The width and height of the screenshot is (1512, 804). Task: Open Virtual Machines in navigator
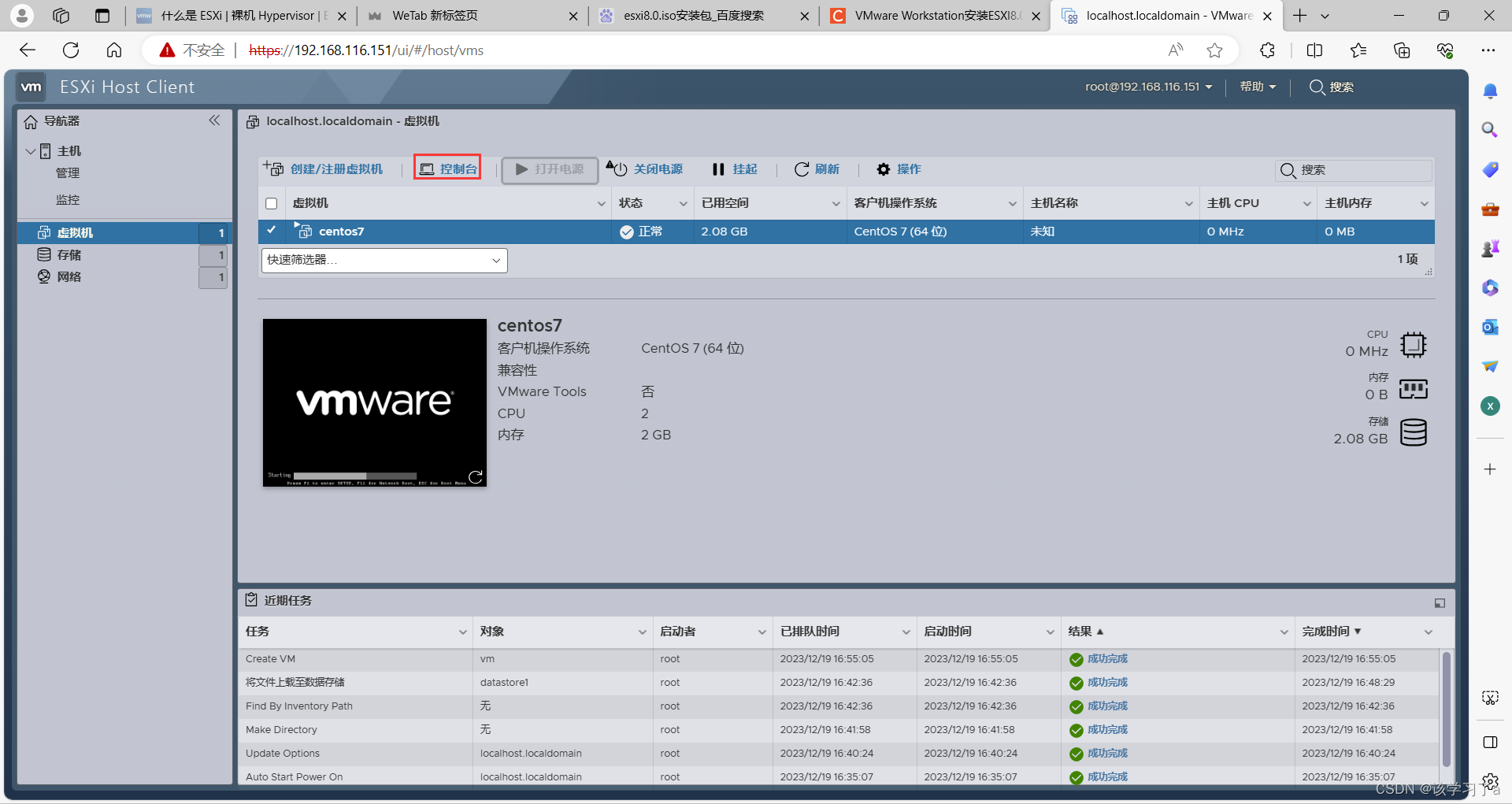[124, 232]
